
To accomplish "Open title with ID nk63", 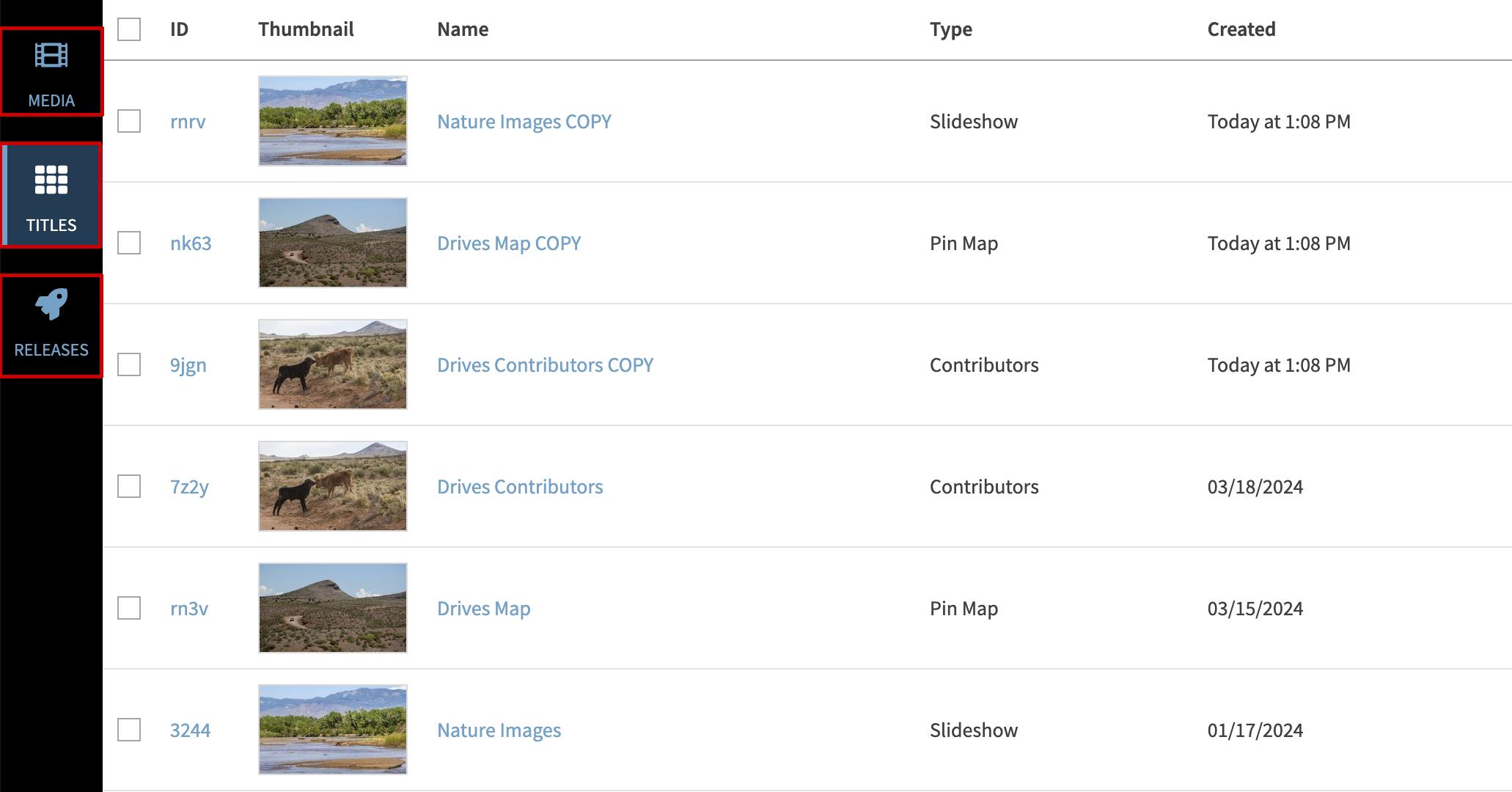I will (x=190, y=243).
